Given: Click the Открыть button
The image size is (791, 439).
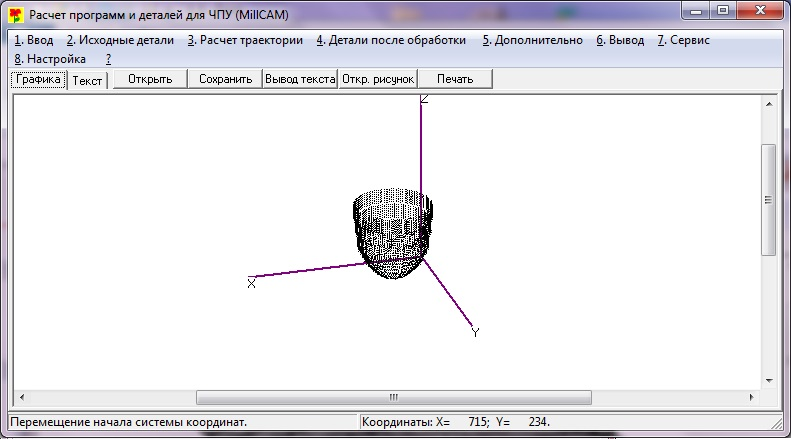Looking at the screenshot, I should [x=150, y=79].
